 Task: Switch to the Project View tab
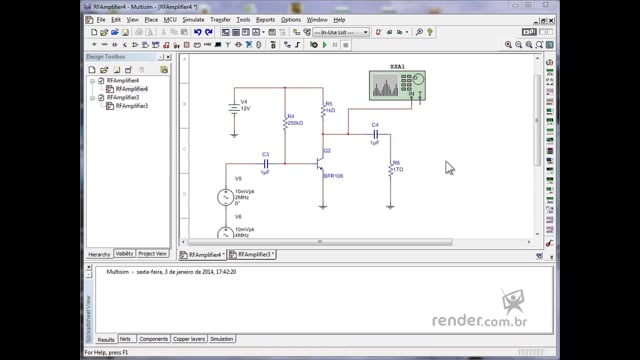click(152, 254)
